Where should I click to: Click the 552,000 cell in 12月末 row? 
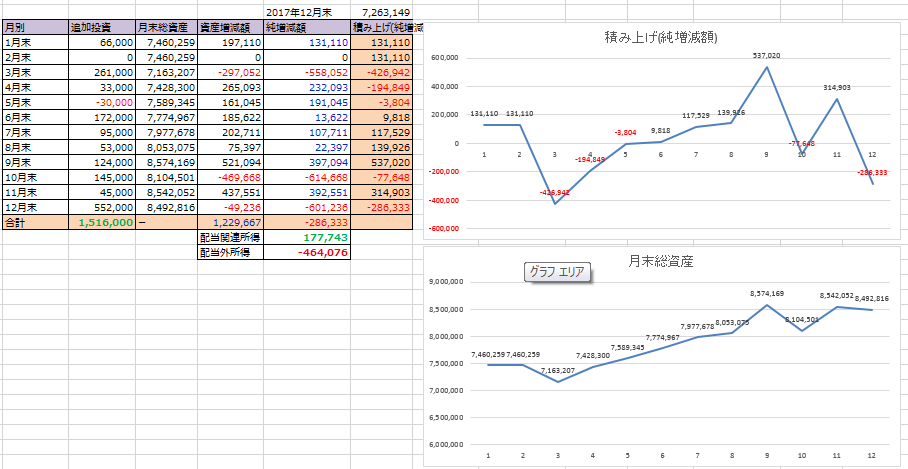point(102,208)
